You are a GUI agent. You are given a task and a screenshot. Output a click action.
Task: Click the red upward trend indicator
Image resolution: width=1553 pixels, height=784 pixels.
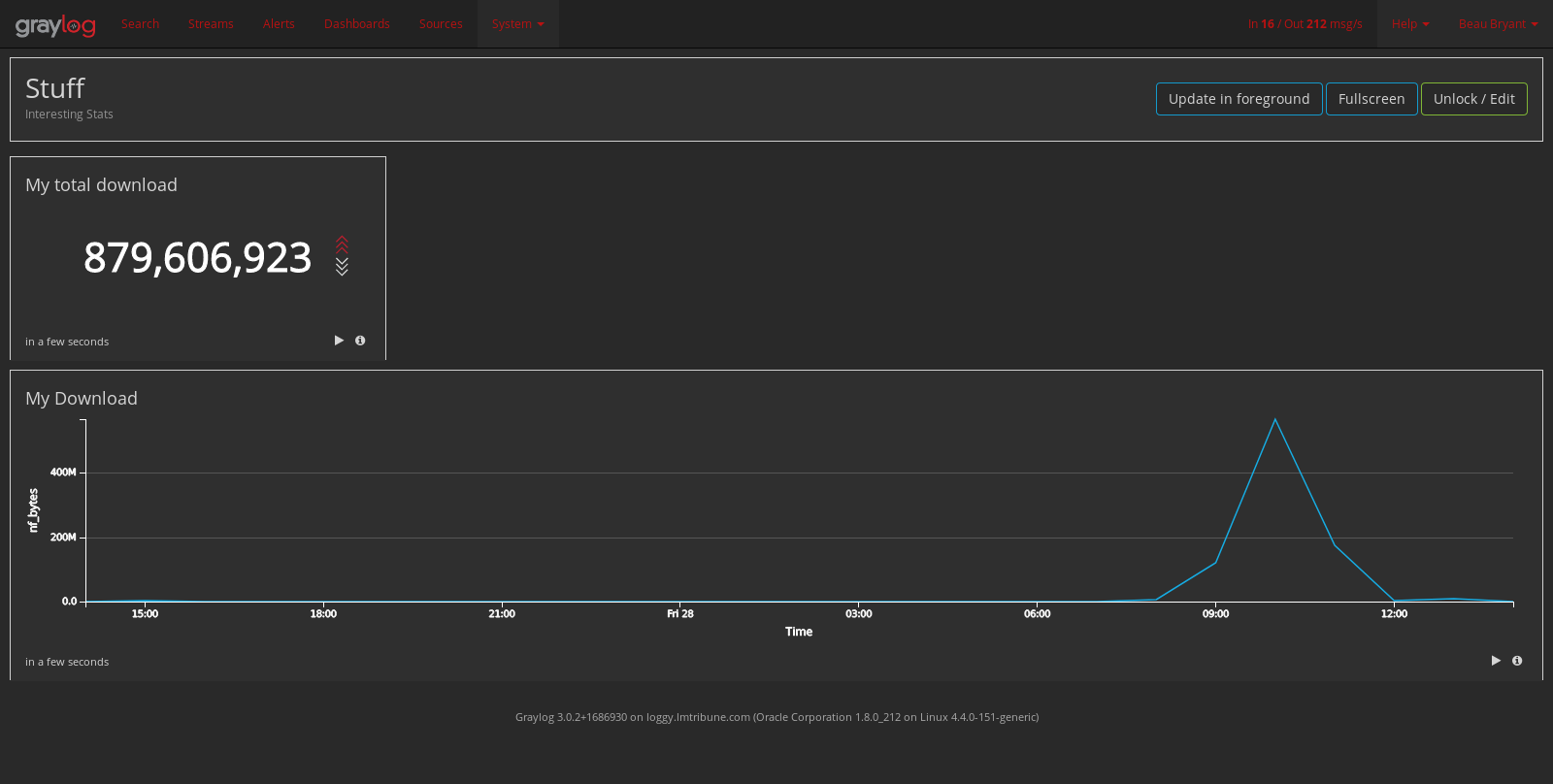pos(342,245)
